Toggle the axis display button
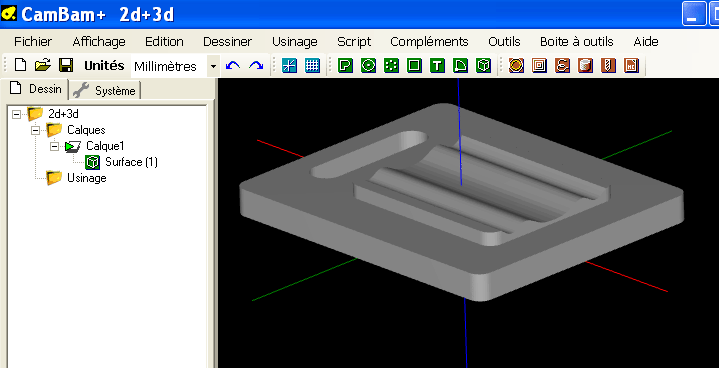Image resolution: width=719 pixels, height=368 pixels. coord(289,66)
